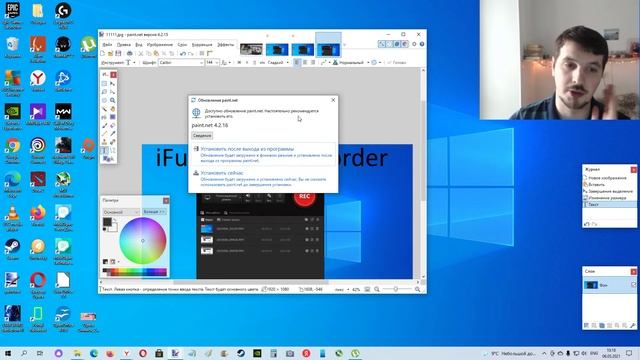This screenshot has width=640, height=360.
Task: Select the Eraser tool
Action: (113, 126)
